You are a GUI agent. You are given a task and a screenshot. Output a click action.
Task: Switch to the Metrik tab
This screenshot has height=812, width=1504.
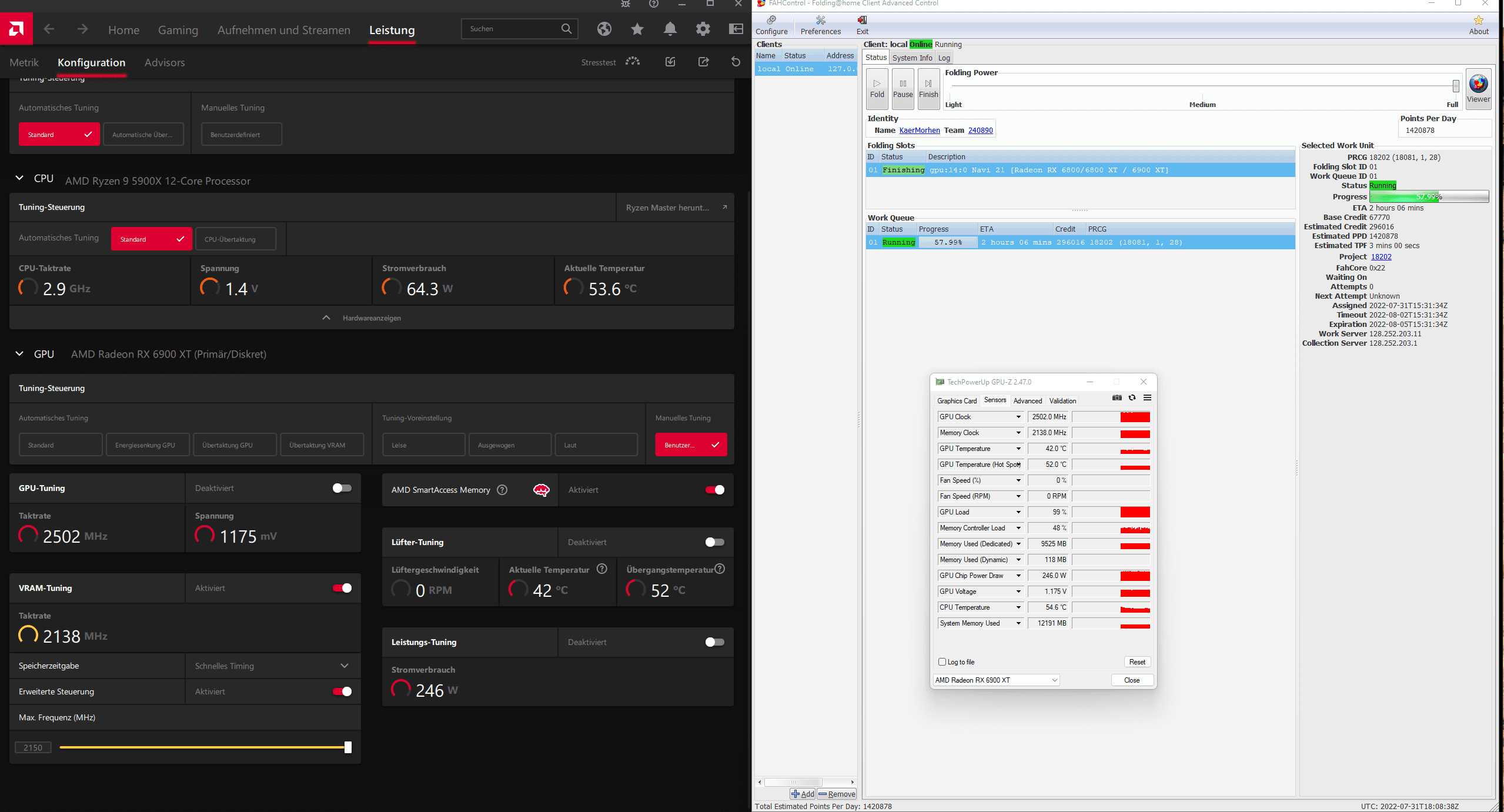tap(24, 62)
